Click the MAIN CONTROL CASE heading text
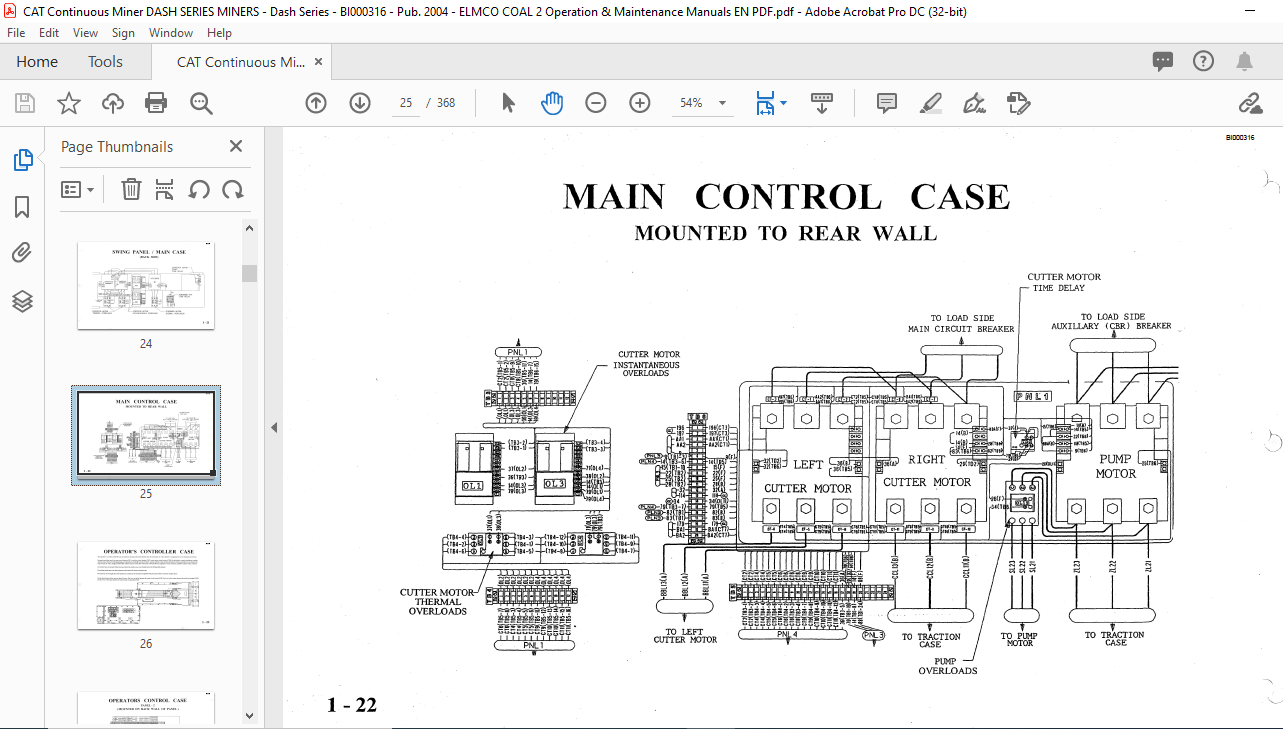This screenshot has width=1283, height=729. (x=787, y=197)
